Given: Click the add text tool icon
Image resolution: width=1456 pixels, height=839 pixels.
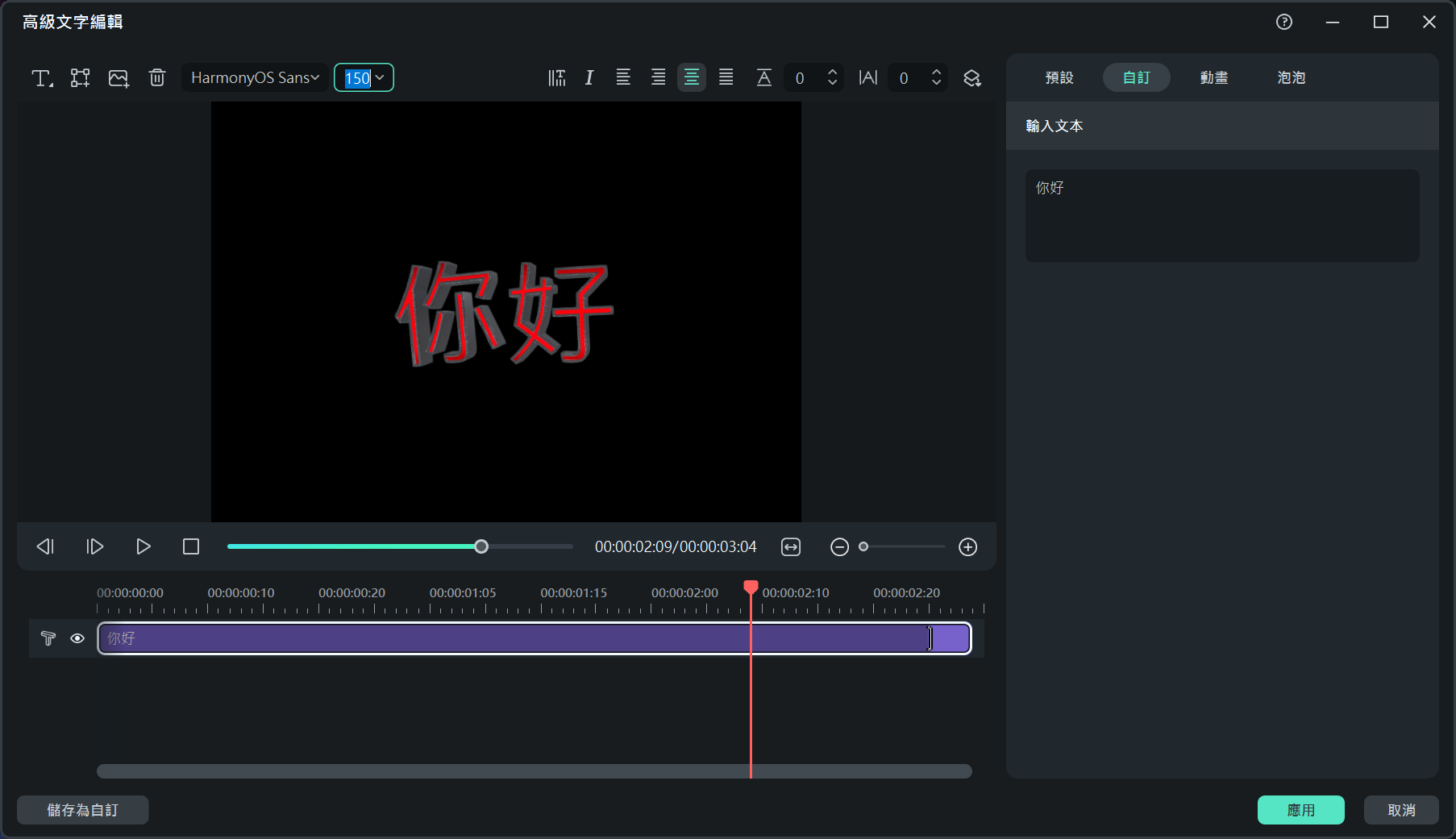Looking at the screenshot, I should pyautogui.click(x=41, y=78).
